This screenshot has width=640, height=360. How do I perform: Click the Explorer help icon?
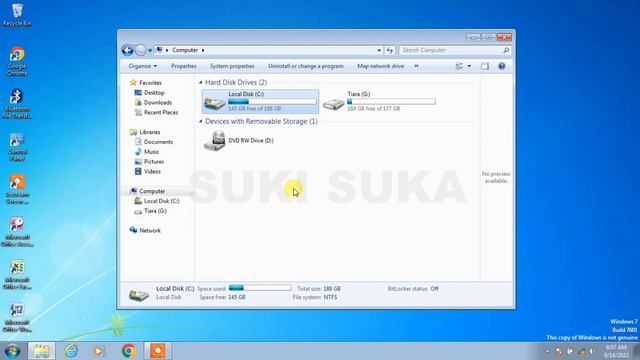(502, 66)
